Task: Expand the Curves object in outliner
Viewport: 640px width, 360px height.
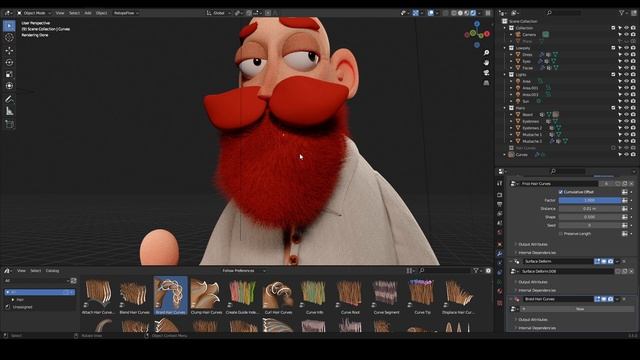Action: click(505, 155)
